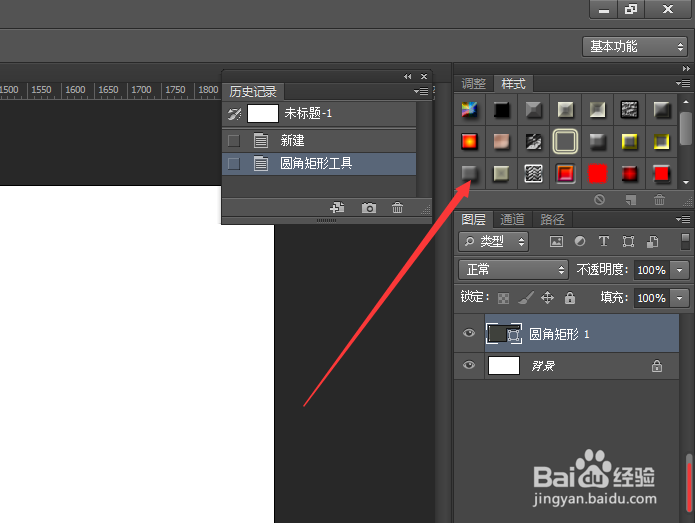Filter layers by type layers icon

604,241
